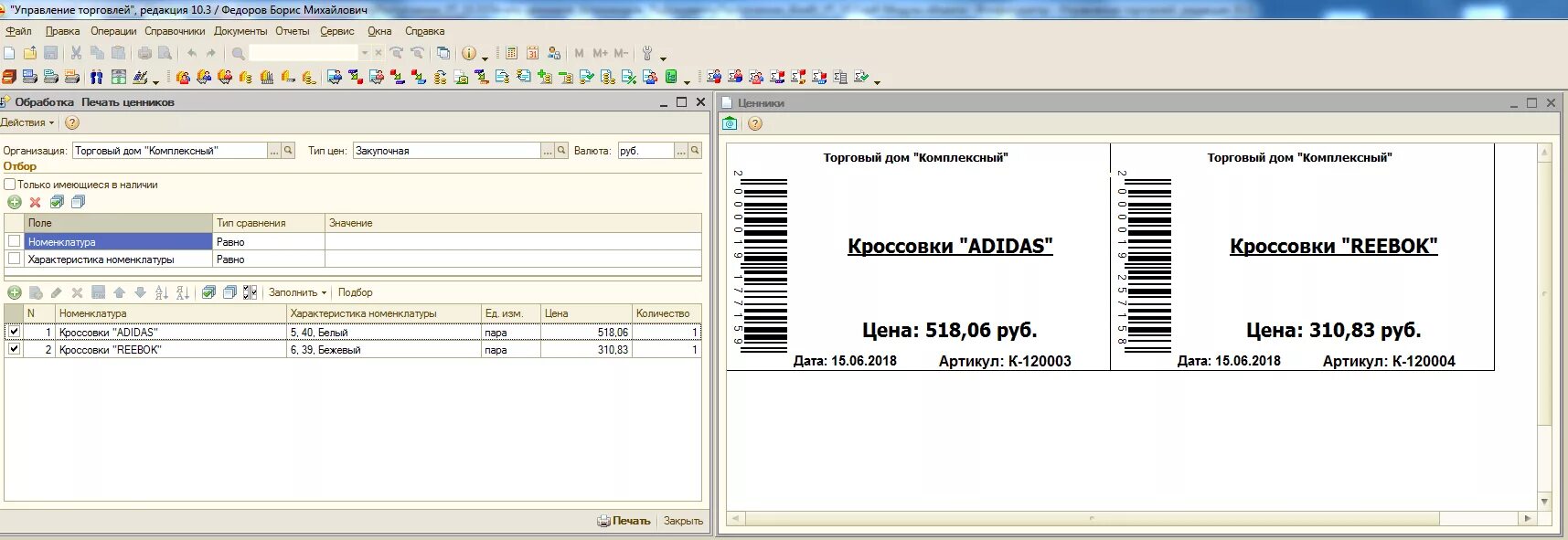The image size is (1568, 540).
Task: Open the Документы menu
Action: click(x=240, y=31)
